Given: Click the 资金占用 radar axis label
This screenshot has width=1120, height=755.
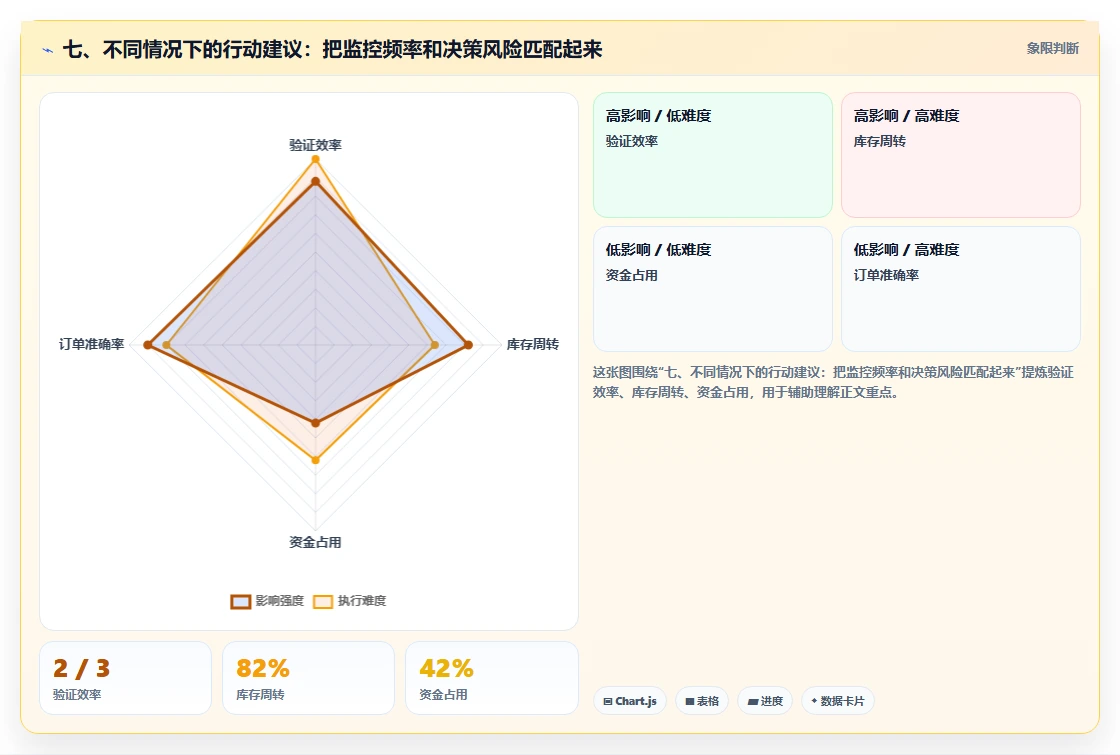Looking at the screenshot, I should (315, 542).
